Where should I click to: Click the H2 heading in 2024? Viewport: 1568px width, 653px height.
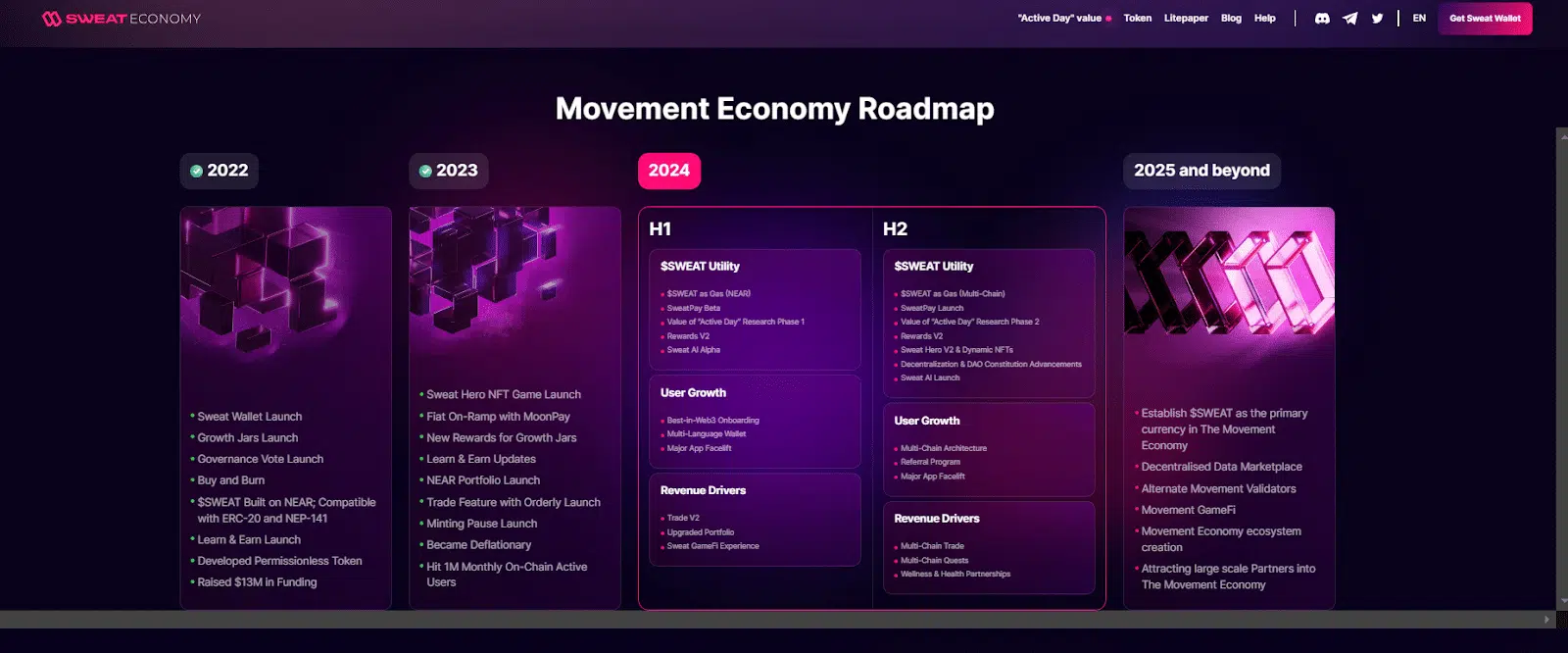(x=895, y=229)
